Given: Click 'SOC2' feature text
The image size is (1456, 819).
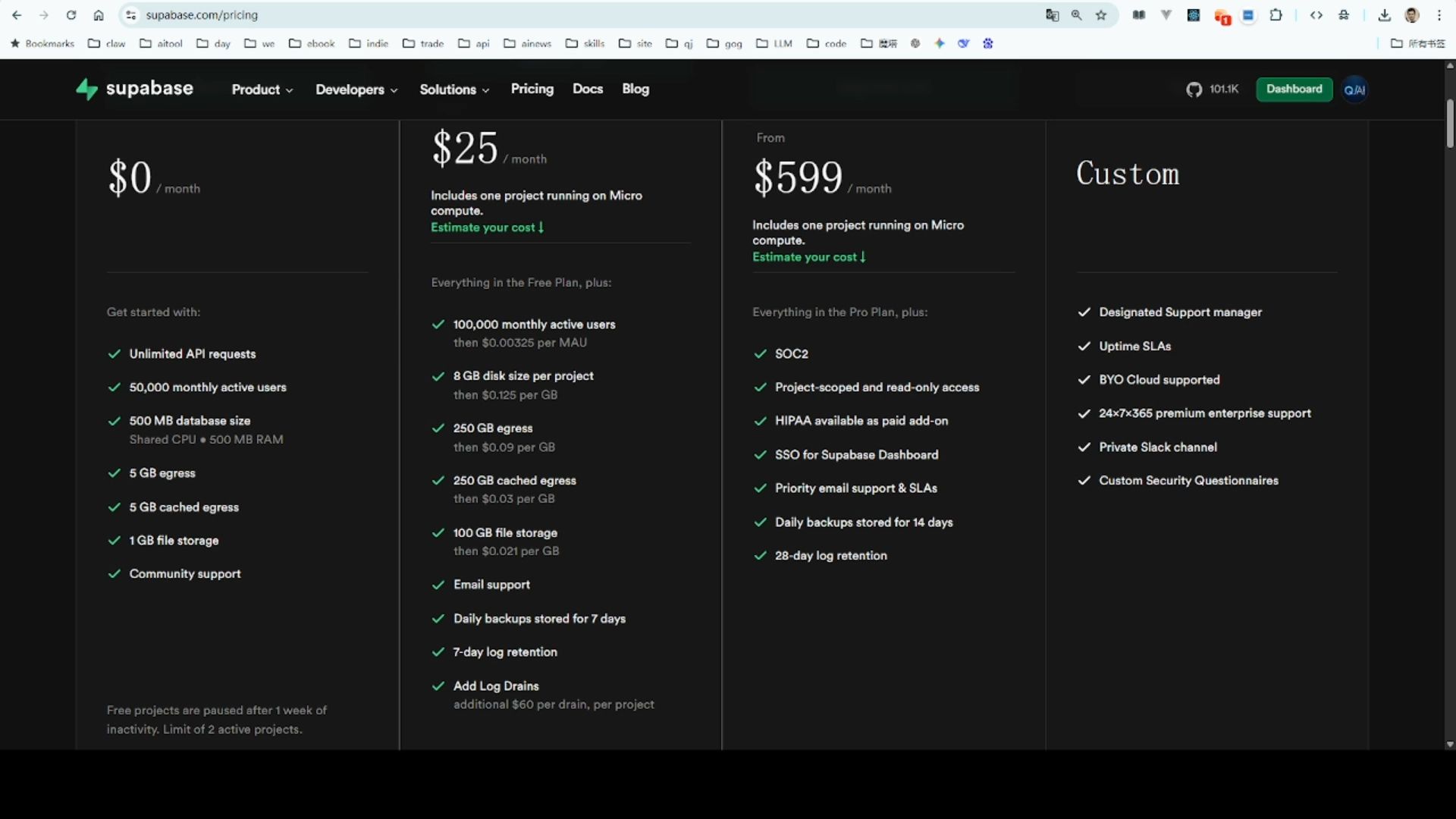Looking at the screenshot, I should point(792,354).
